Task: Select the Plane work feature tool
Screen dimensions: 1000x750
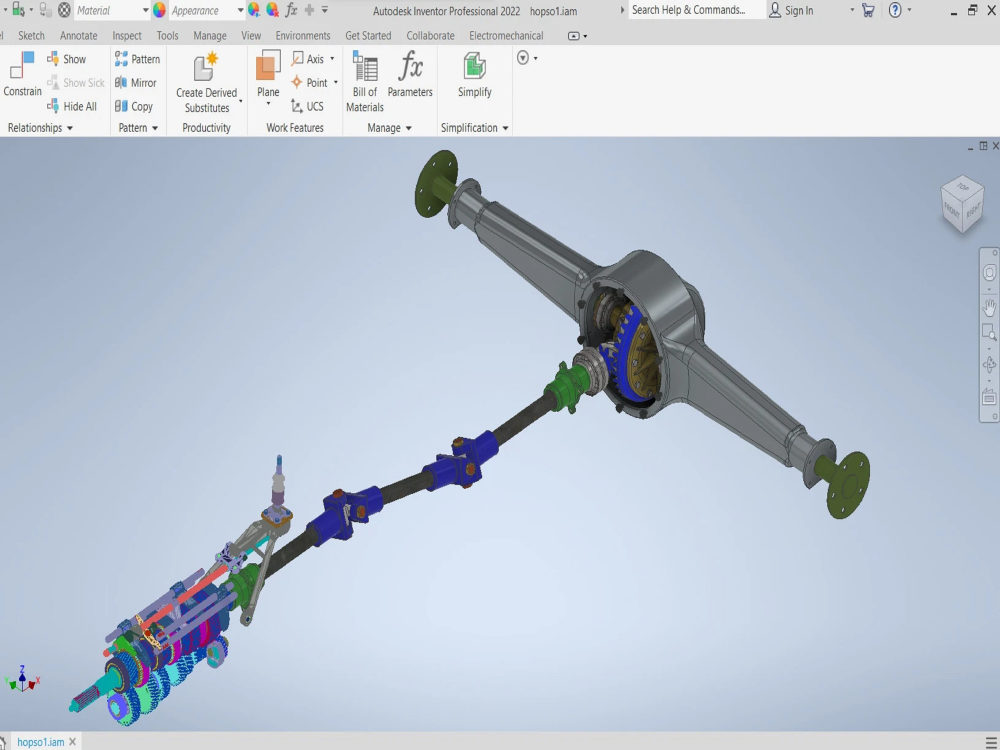Action: [x=265, y=75]
